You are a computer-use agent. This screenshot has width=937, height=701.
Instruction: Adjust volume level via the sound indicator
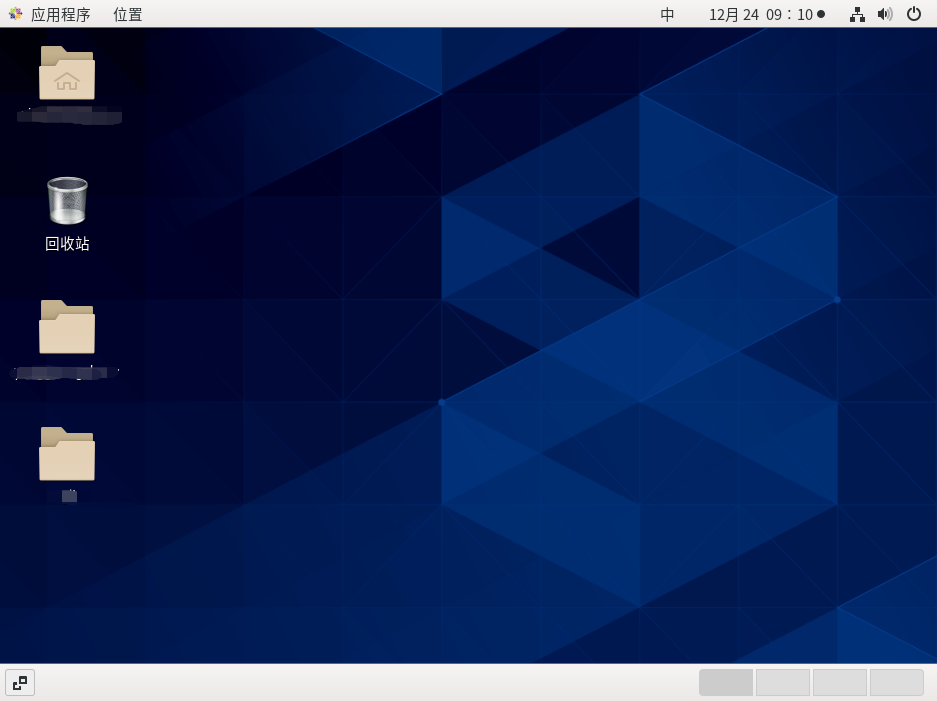point(884,14)
